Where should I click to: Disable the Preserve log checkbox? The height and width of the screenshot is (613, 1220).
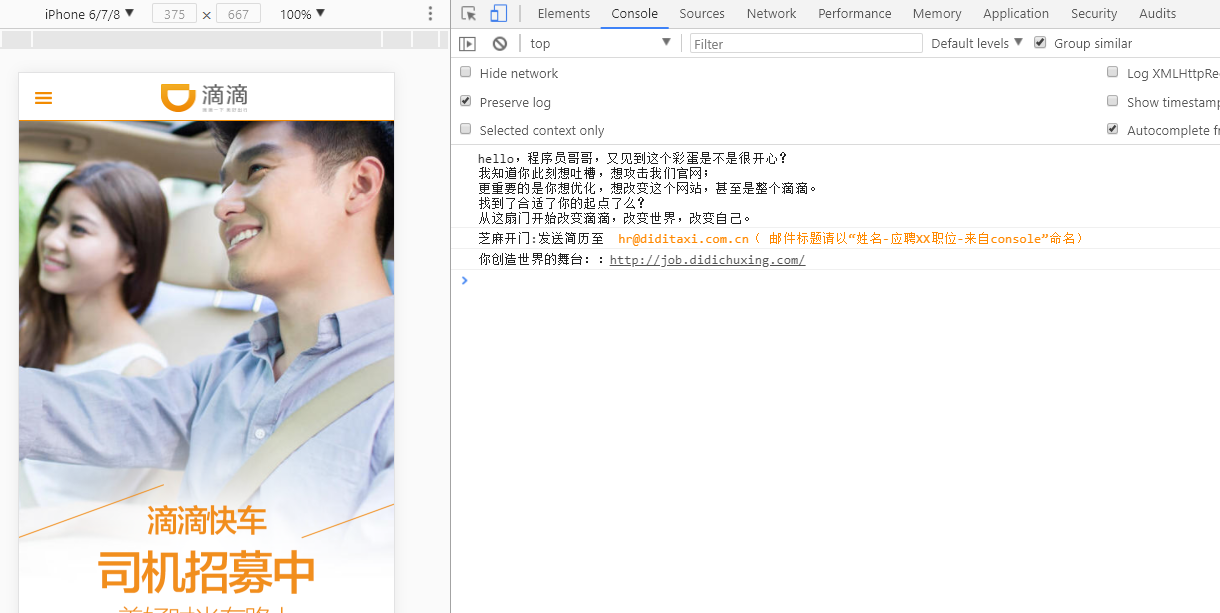(x=465, y=101)
